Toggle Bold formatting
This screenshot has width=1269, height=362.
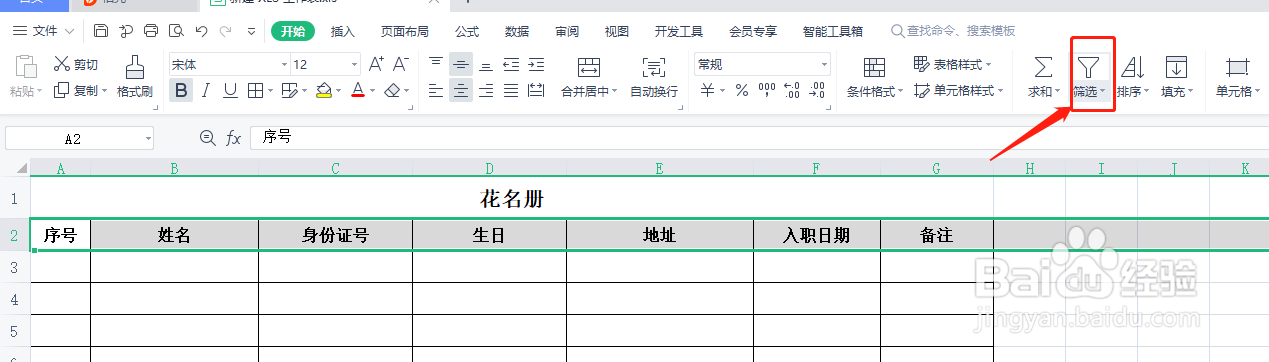pyautogui.click(x=181, y=91)
